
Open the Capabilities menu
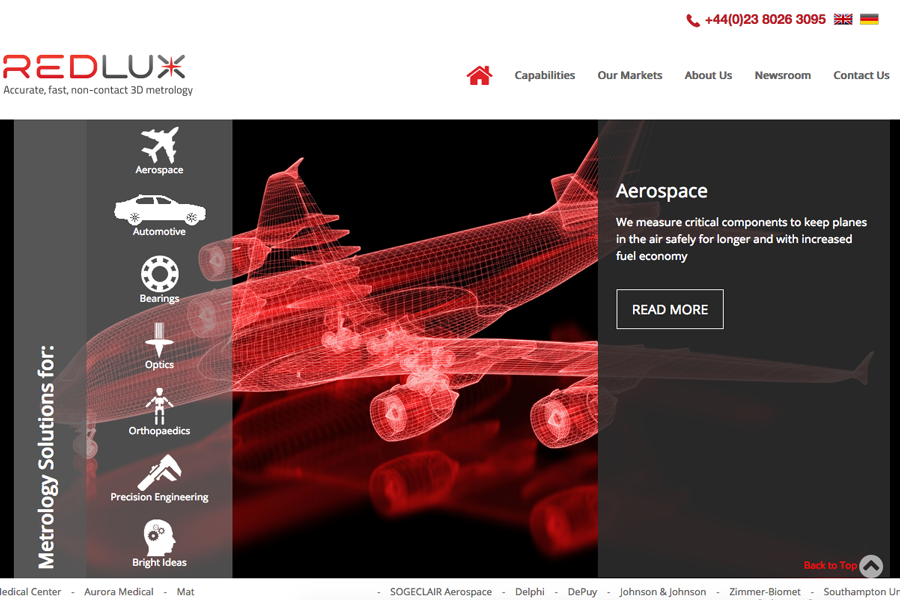pos(545,75)
